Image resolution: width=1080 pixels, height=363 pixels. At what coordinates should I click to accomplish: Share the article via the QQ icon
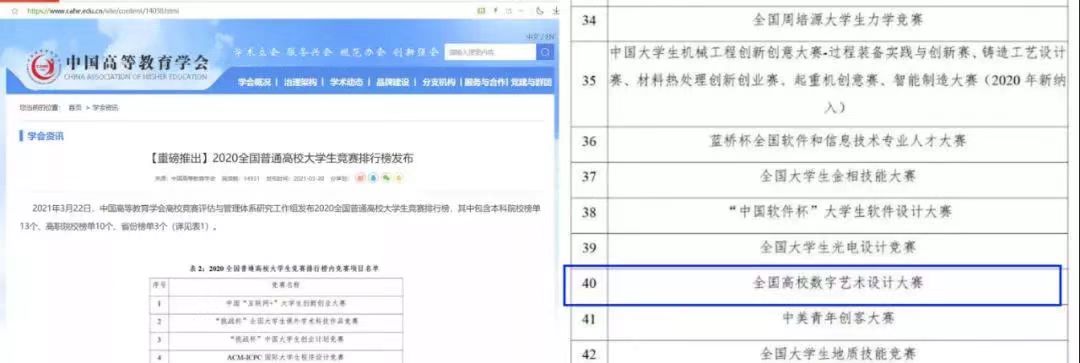coord(373,178)
